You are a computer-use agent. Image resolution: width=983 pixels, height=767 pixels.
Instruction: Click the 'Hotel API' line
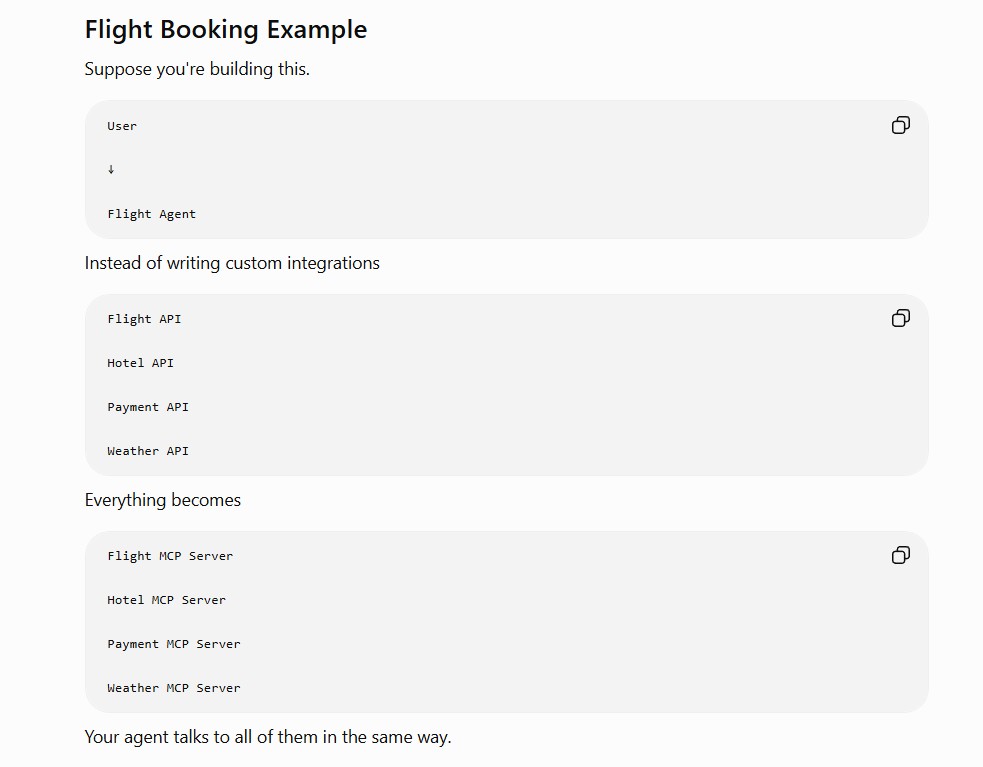140,363
